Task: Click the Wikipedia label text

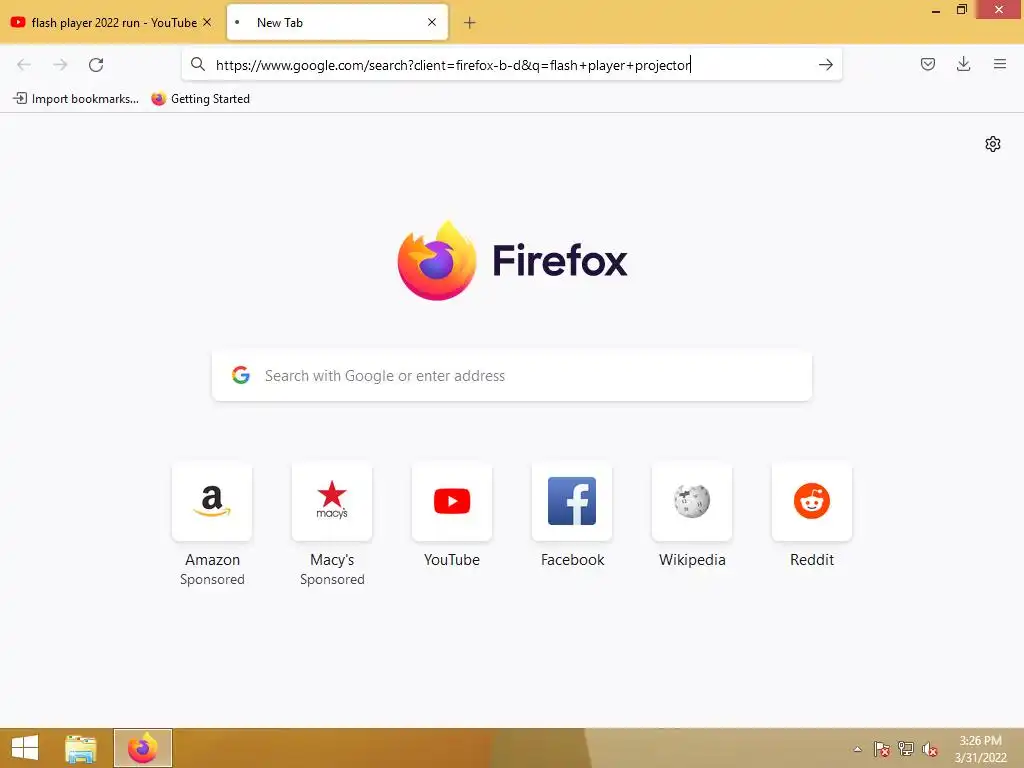Action: pyautogui.click(x=692, y=560)
